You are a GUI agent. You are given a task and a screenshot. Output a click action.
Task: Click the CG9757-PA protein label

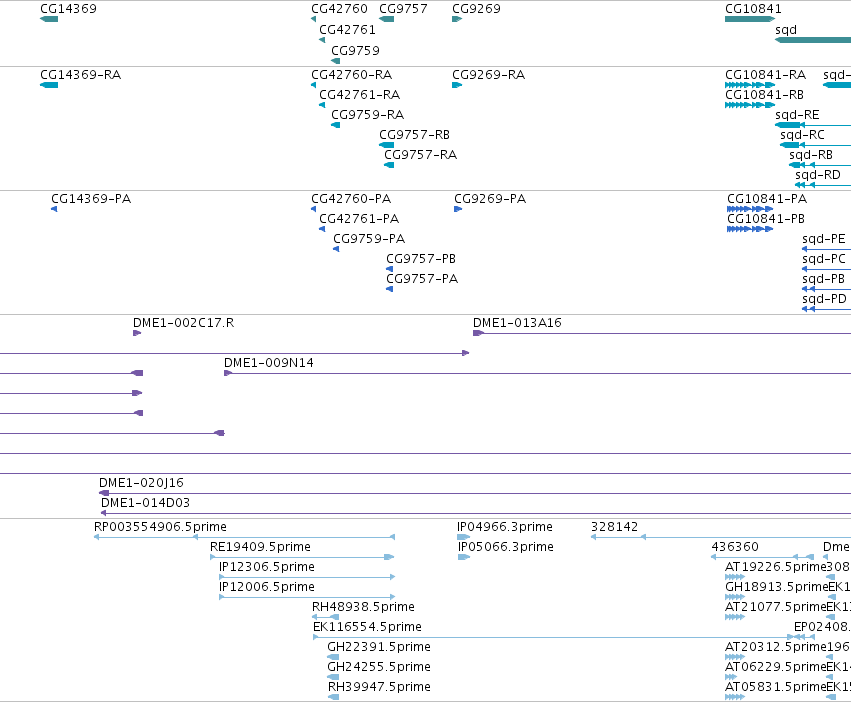pos(422,279)
